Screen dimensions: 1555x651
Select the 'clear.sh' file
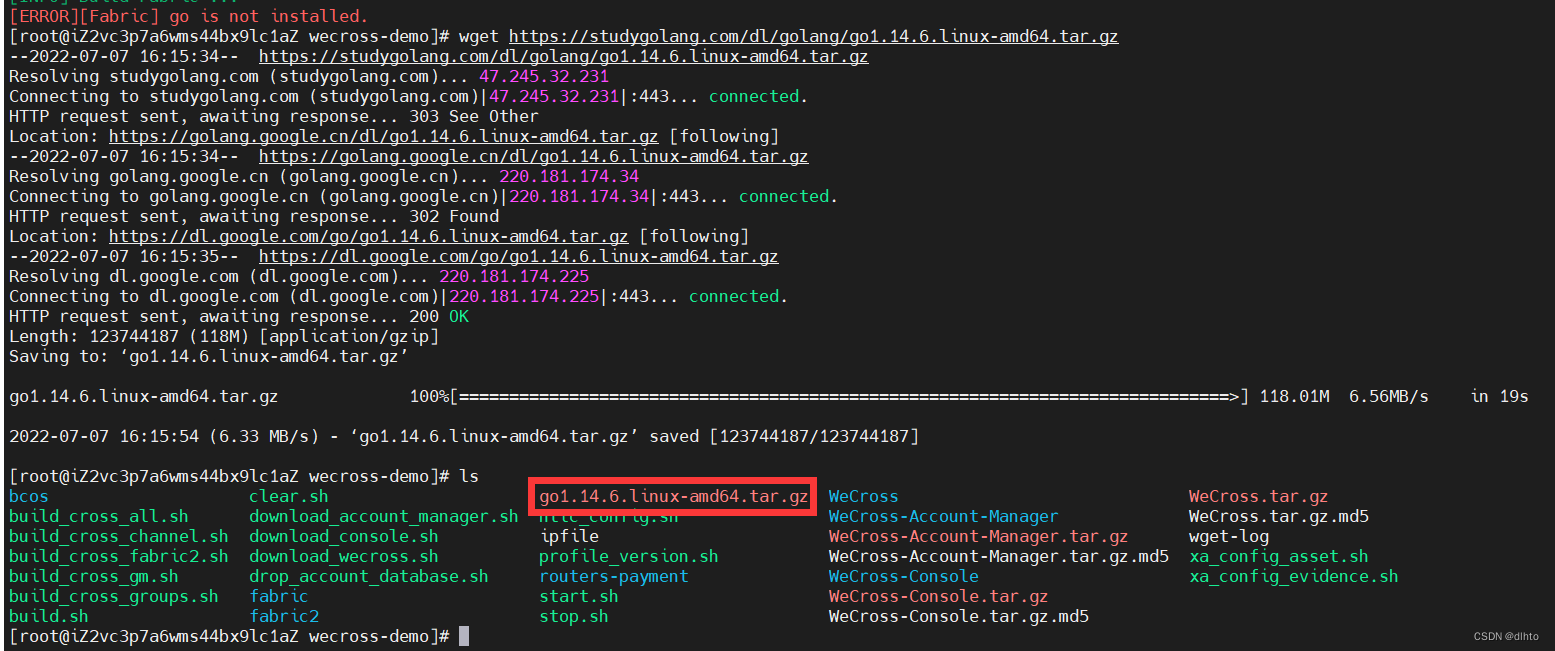pos(289,497)
